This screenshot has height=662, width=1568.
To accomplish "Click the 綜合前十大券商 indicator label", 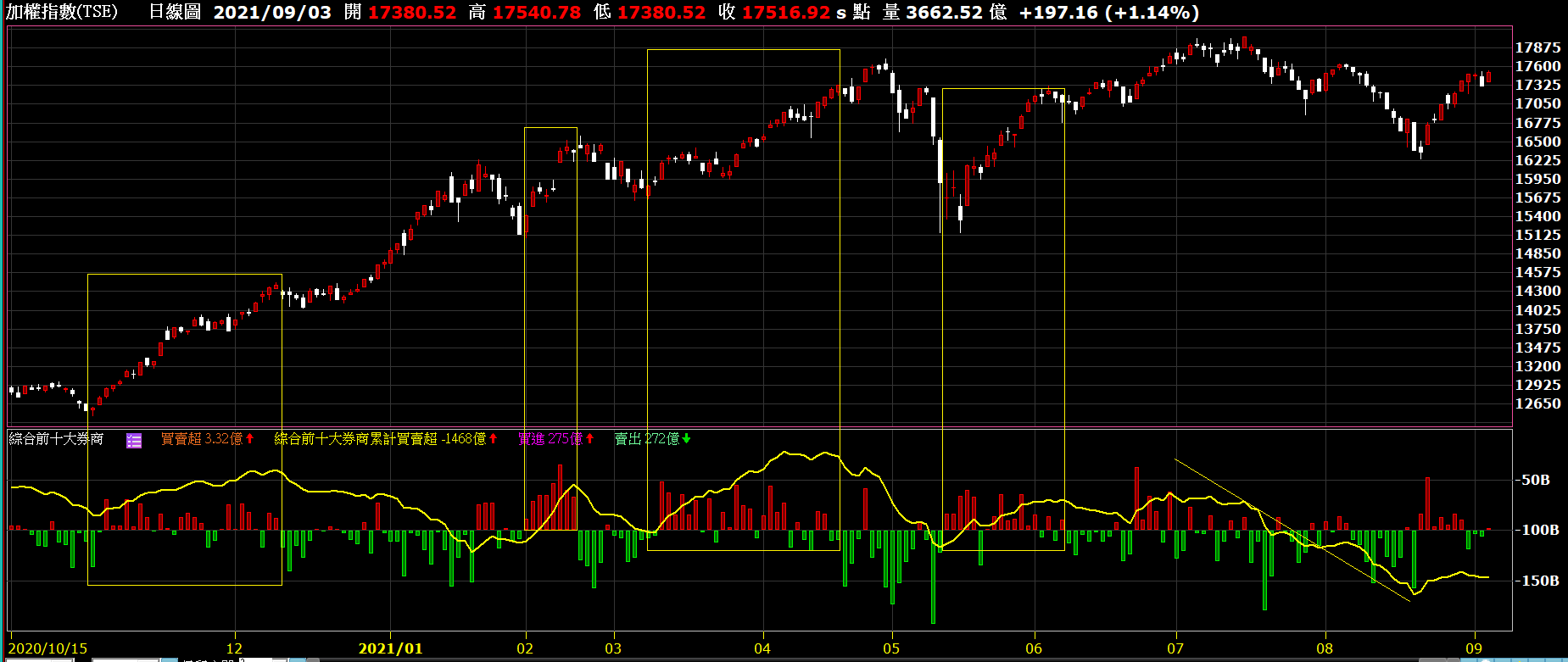I will point(56,439).
